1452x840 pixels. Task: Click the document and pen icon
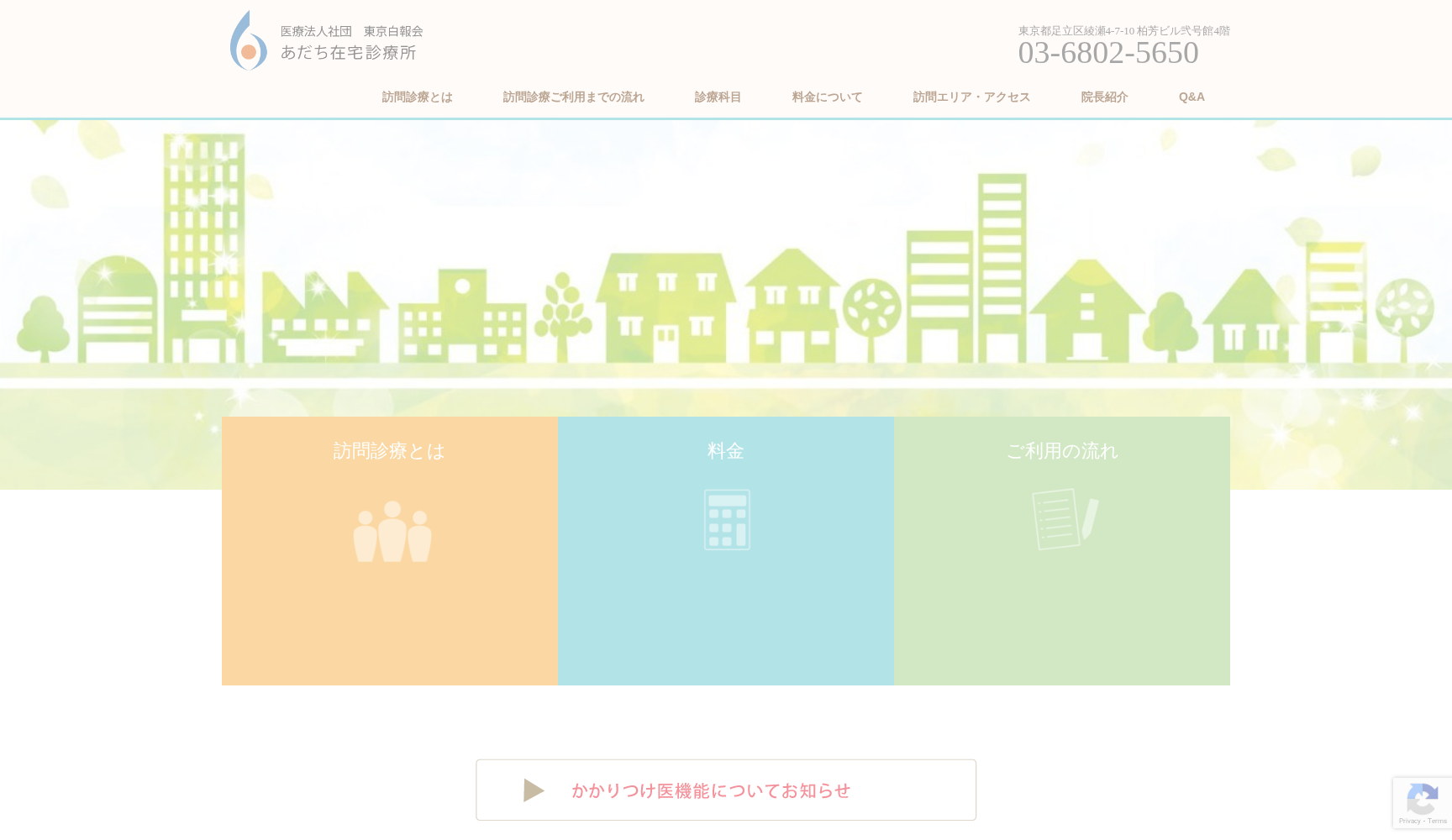(1065, 519)
